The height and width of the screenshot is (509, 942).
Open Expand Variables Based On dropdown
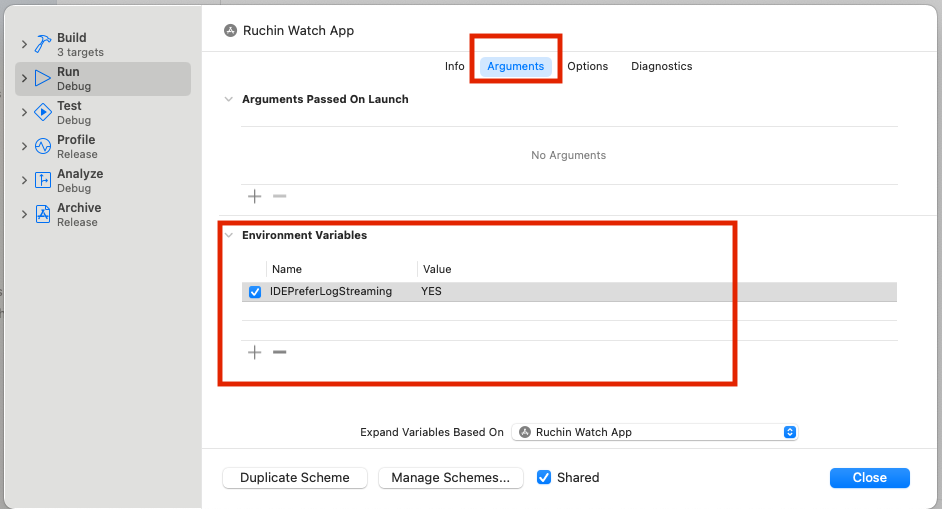(x=656, y=432)
